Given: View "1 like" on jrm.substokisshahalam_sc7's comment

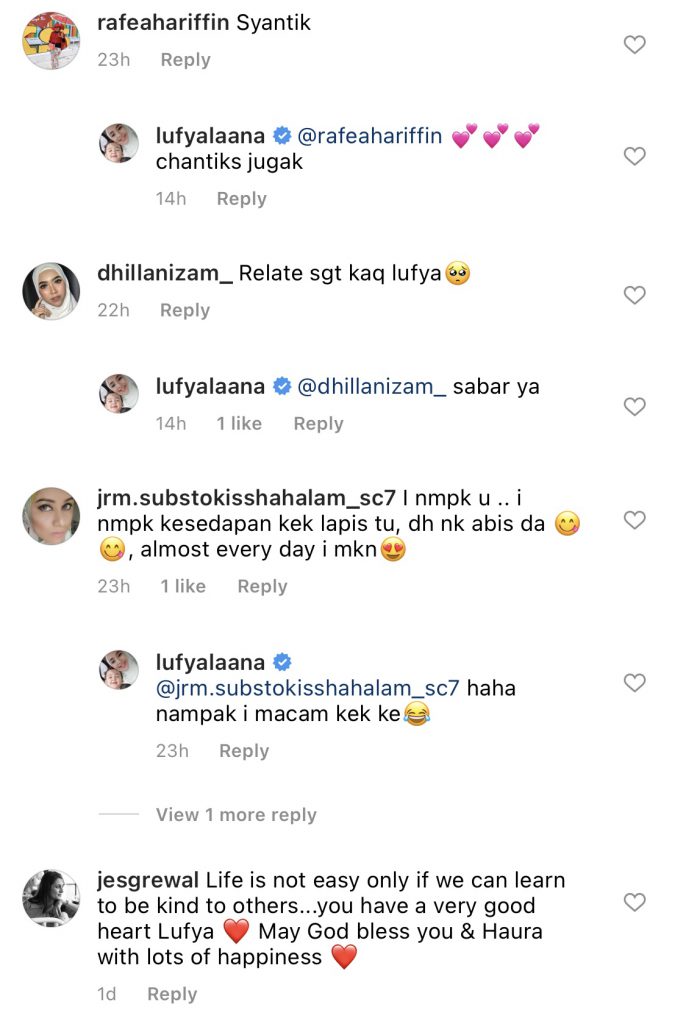Looking at the screenshot, I should click(x=183, y=586).
